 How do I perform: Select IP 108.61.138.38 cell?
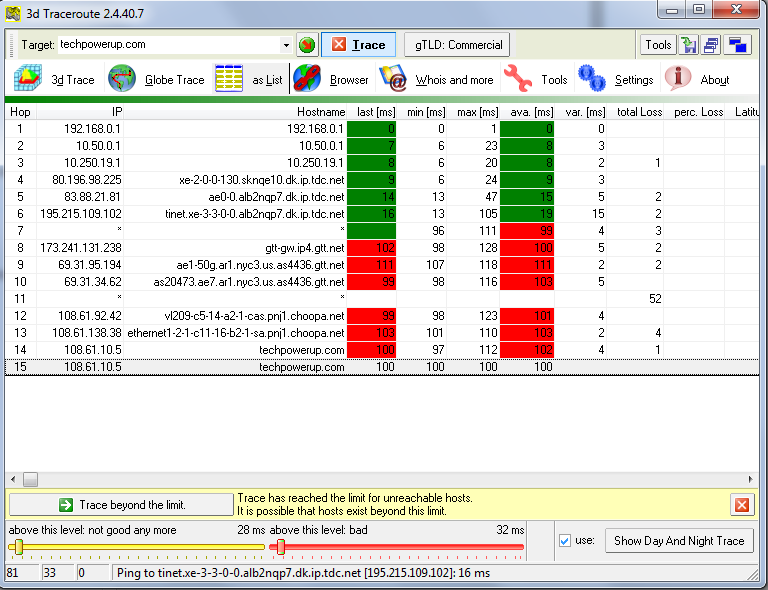point(80,333)
